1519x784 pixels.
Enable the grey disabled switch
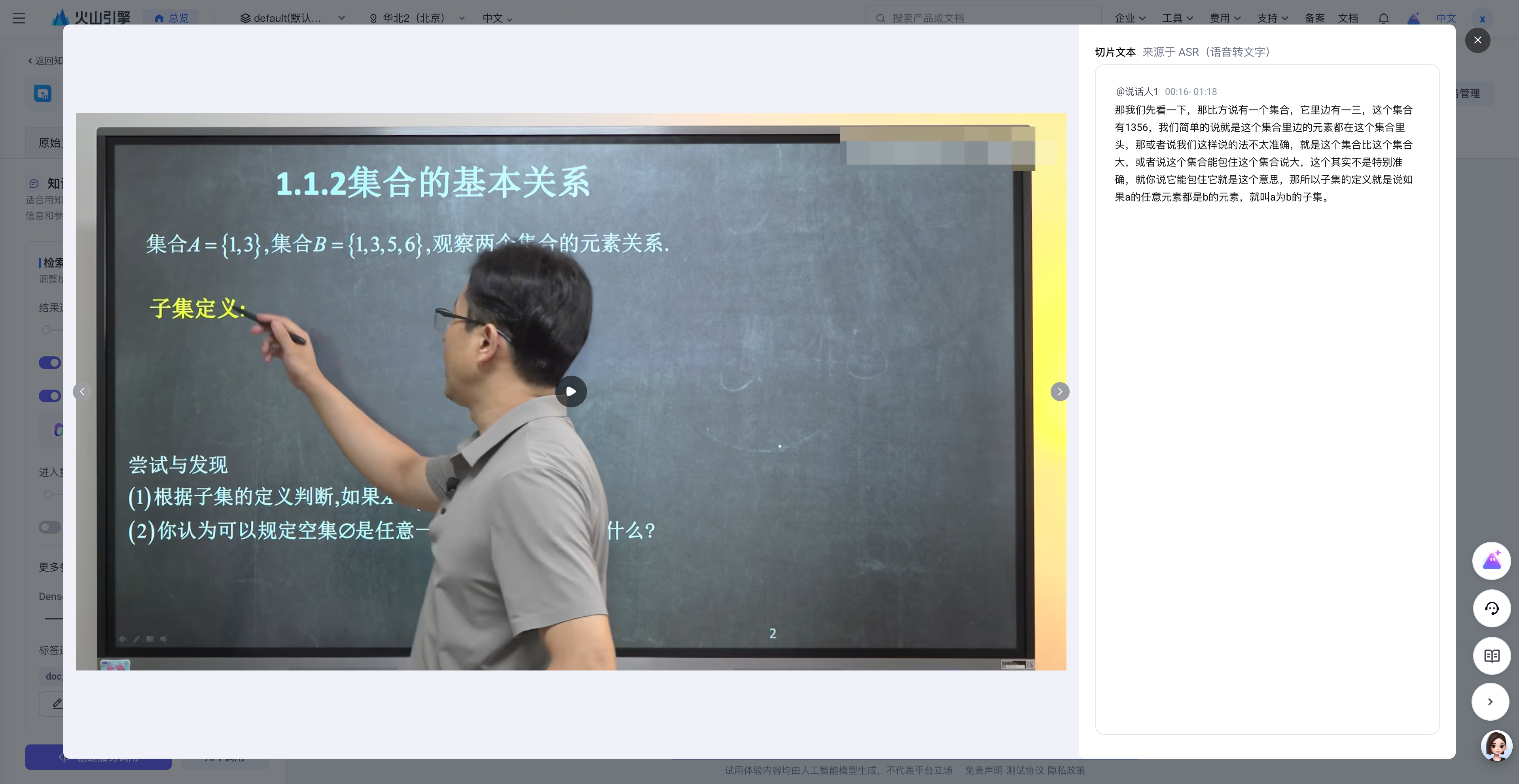pyautogui.click(x=50, y=527)
